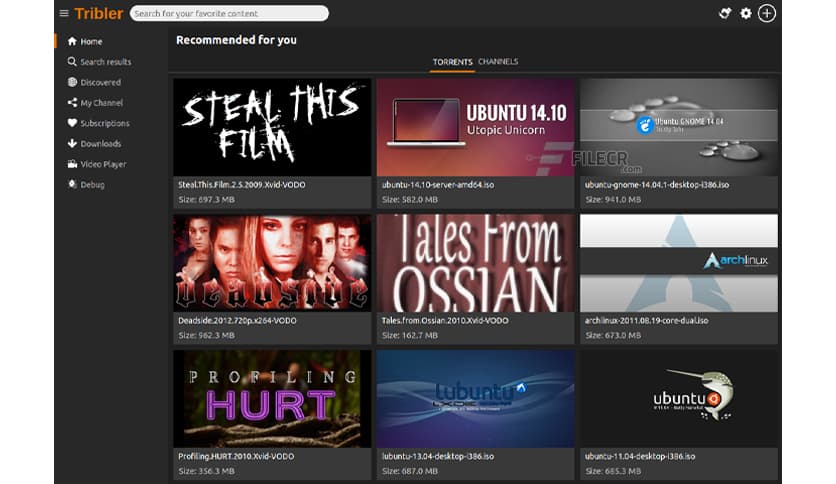Click lubuntu-13.04-desktop-i386.iso title
The image size is (836, 484).
point(438,456)
